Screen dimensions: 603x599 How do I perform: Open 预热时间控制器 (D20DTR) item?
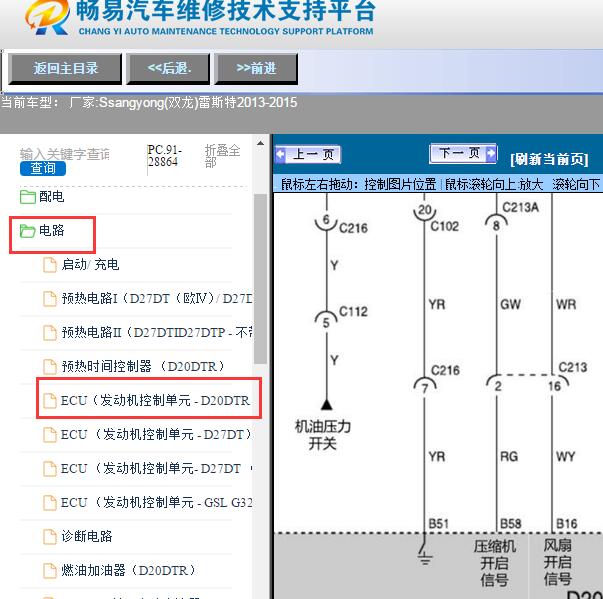(143, 366)
